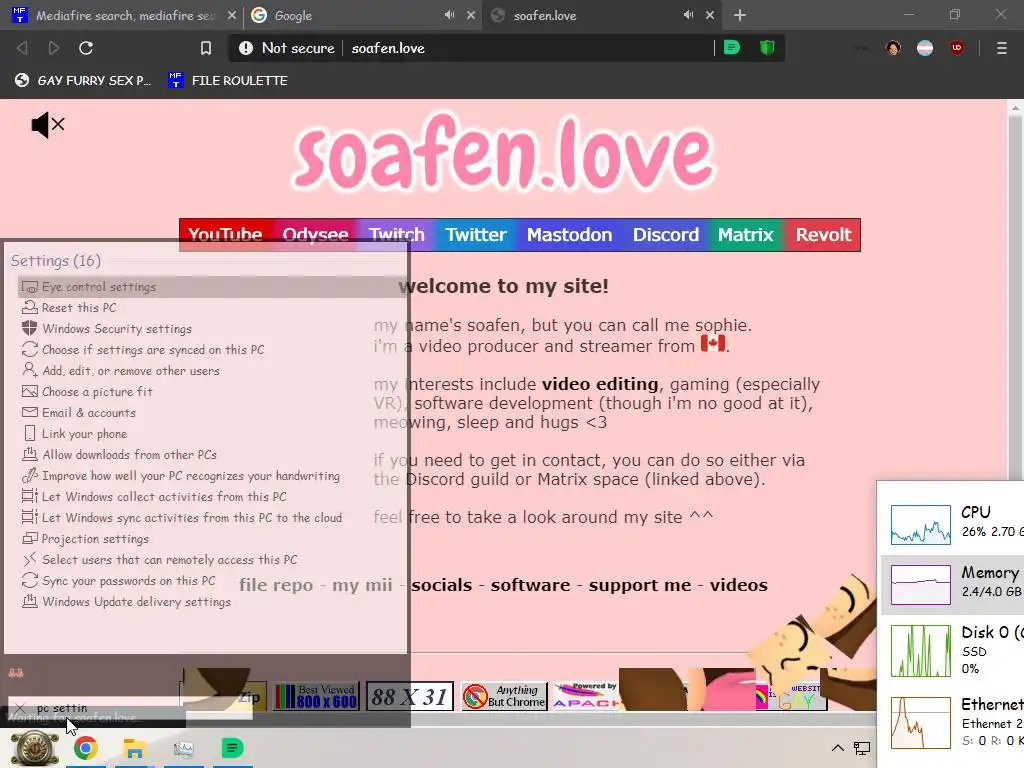Go forward using the forward arrow
Viewport: 1024px width, 768px height.
click(54, 48)
